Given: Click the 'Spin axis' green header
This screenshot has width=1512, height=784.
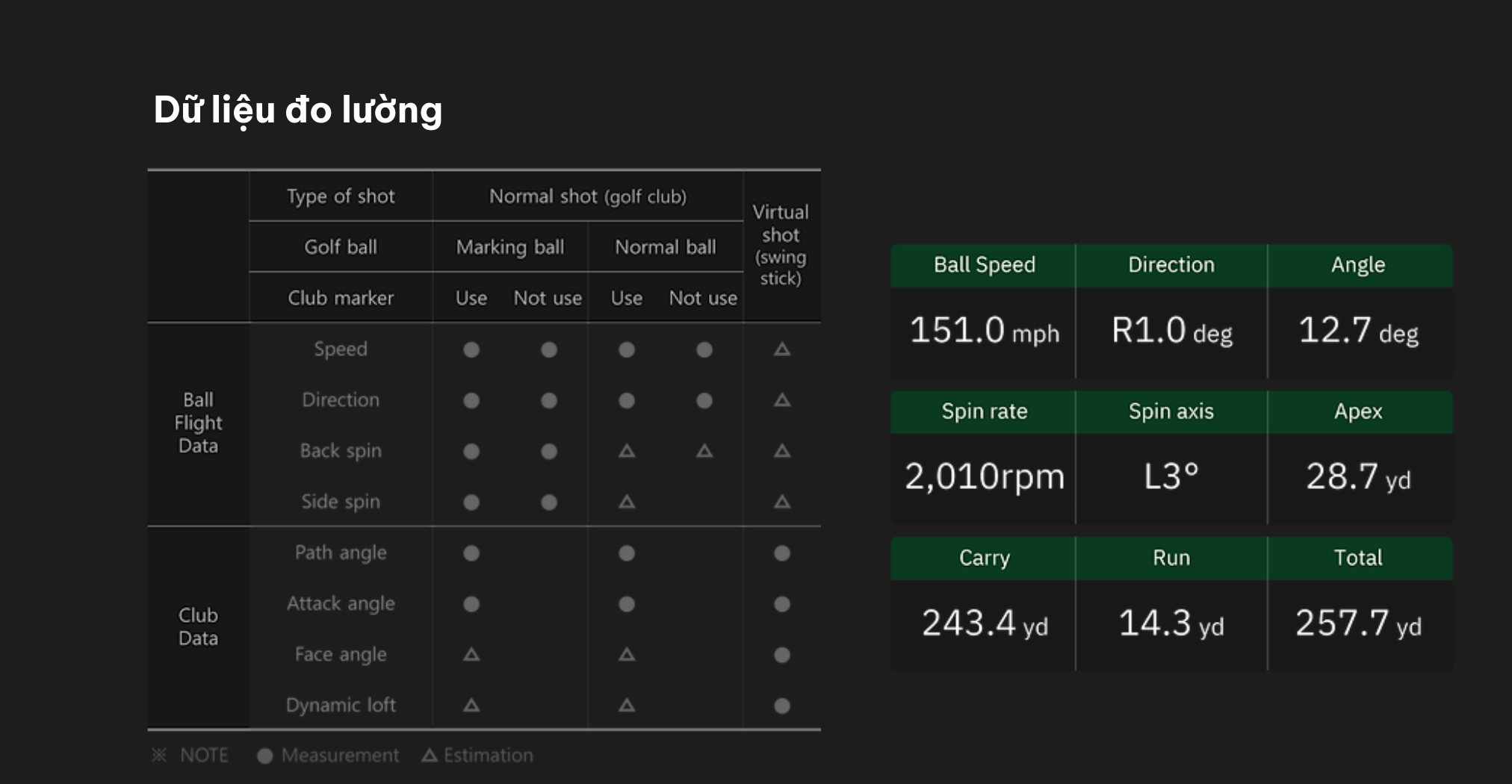Looking at the screenshot, I should coord(1171,411).
